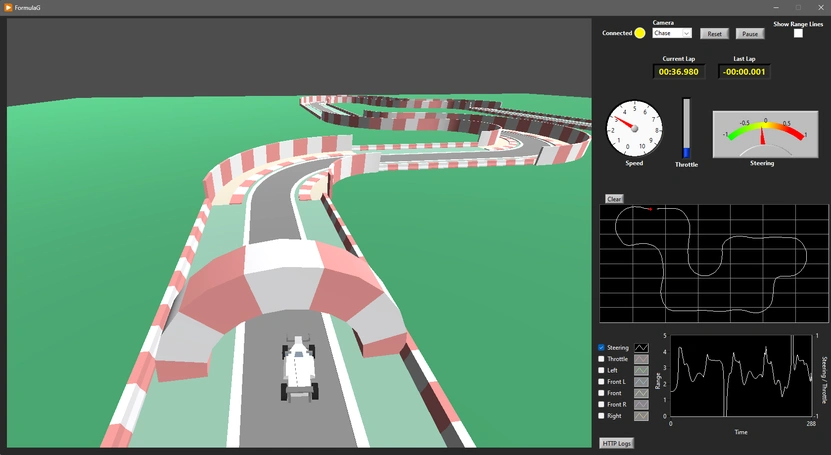831x455 pixels.
Task: Maximize the FormulaG window
Action: [x=798, y=7]
